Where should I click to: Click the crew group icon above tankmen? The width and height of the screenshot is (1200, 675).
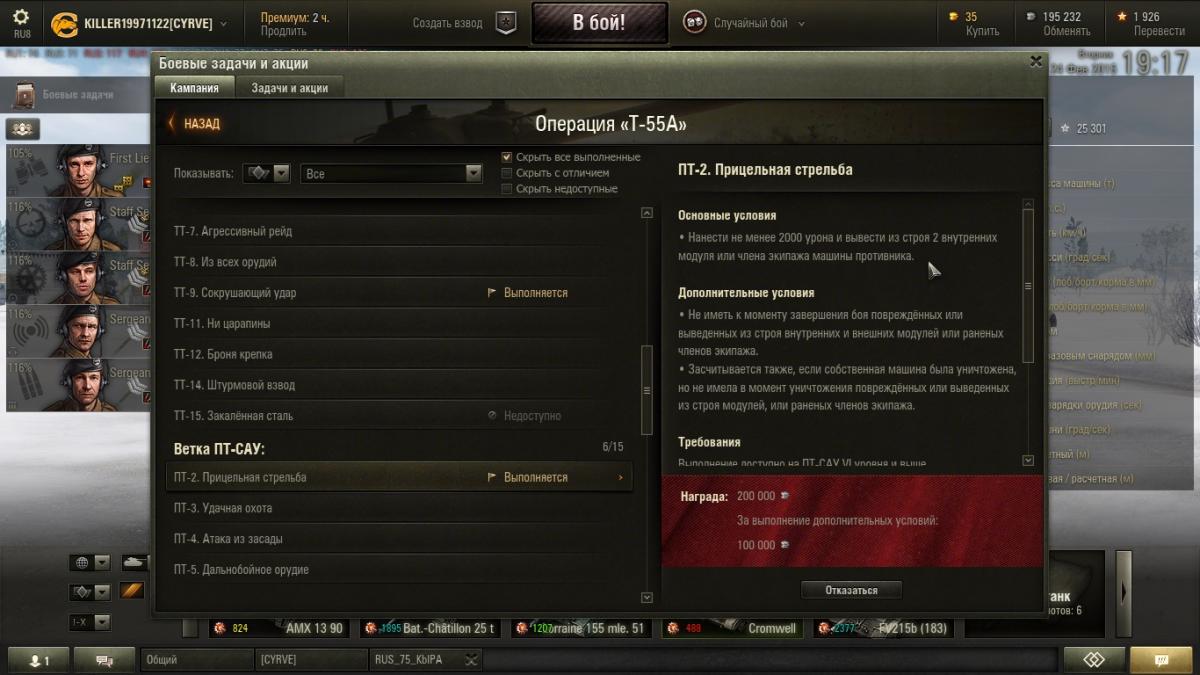click(22, 129)
